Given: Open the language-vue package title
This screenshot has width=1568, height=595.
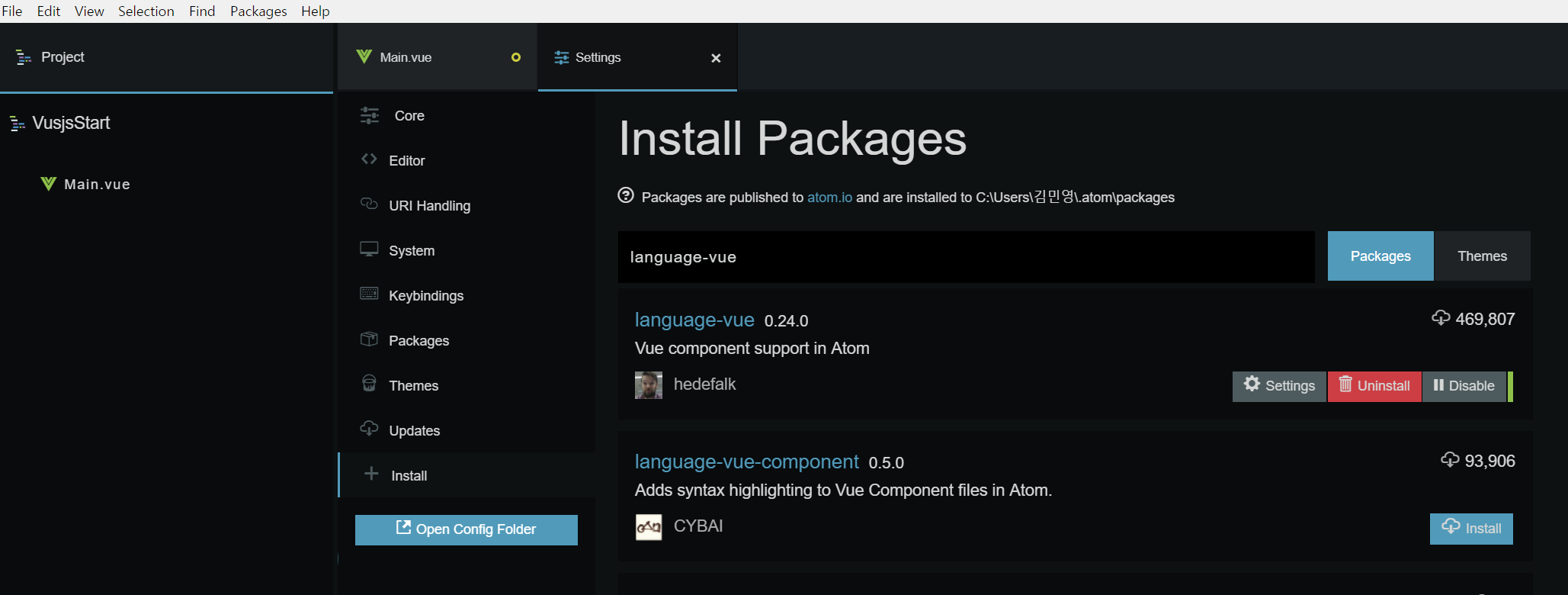Looking at the screenshot, I should pyautogui.click(x=694, y=320).
